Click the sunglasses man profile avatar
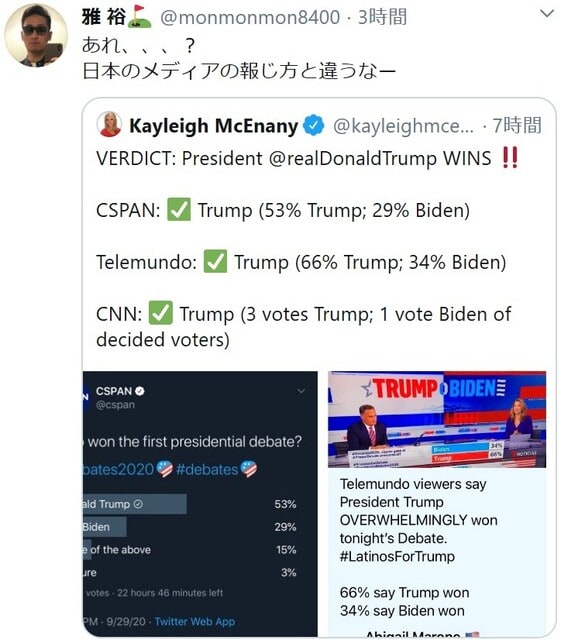The height and width of the screenshot is (640, 561). point(36,35)
